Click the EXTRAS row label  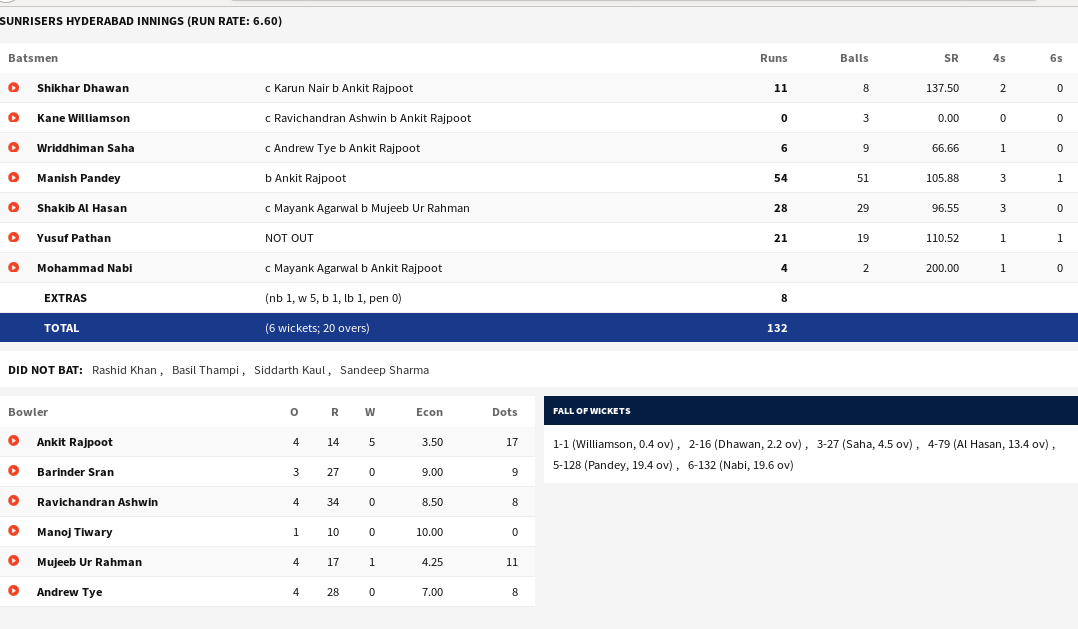tap(65, 298)
